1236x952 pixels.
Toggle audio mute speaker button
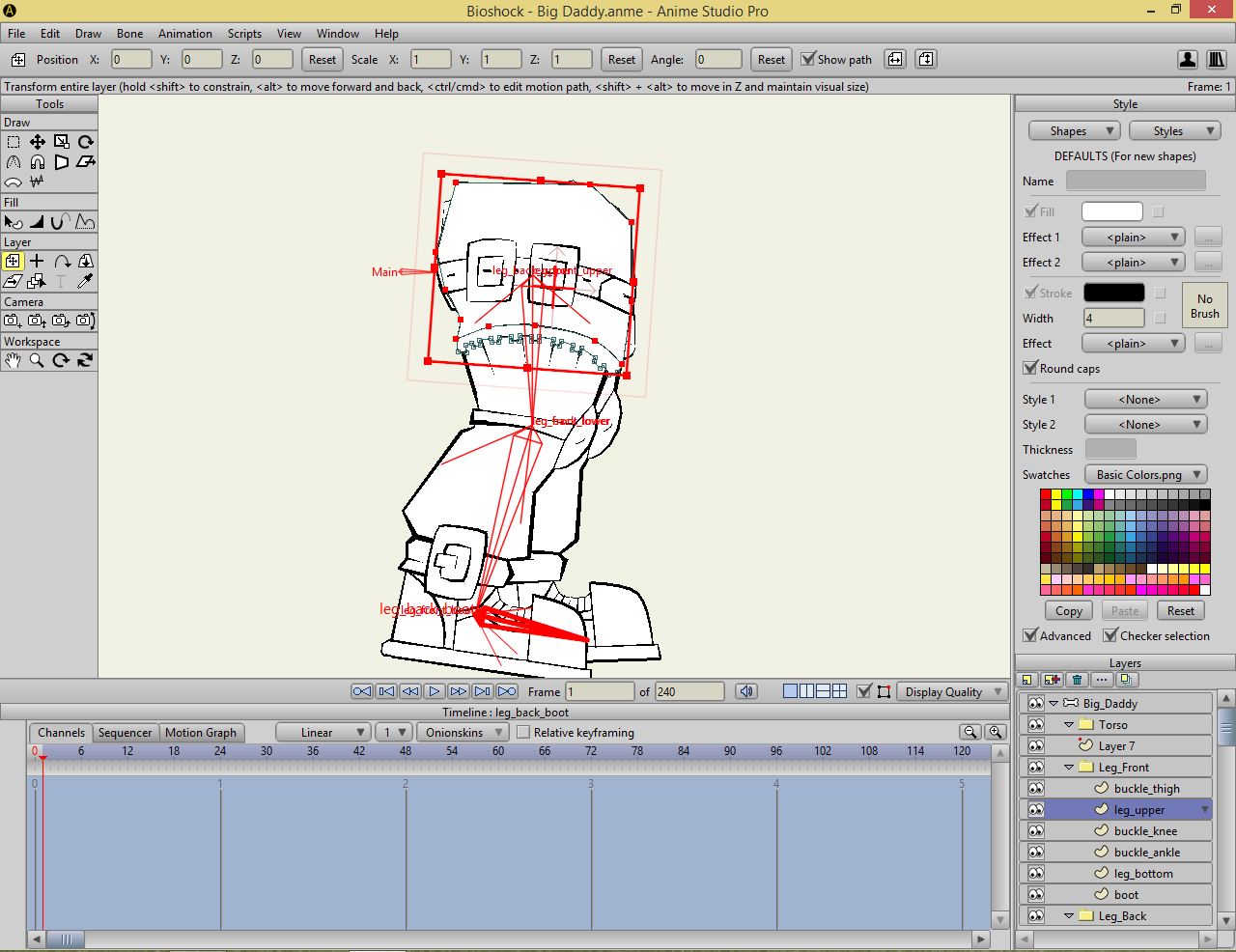(746, 691)
